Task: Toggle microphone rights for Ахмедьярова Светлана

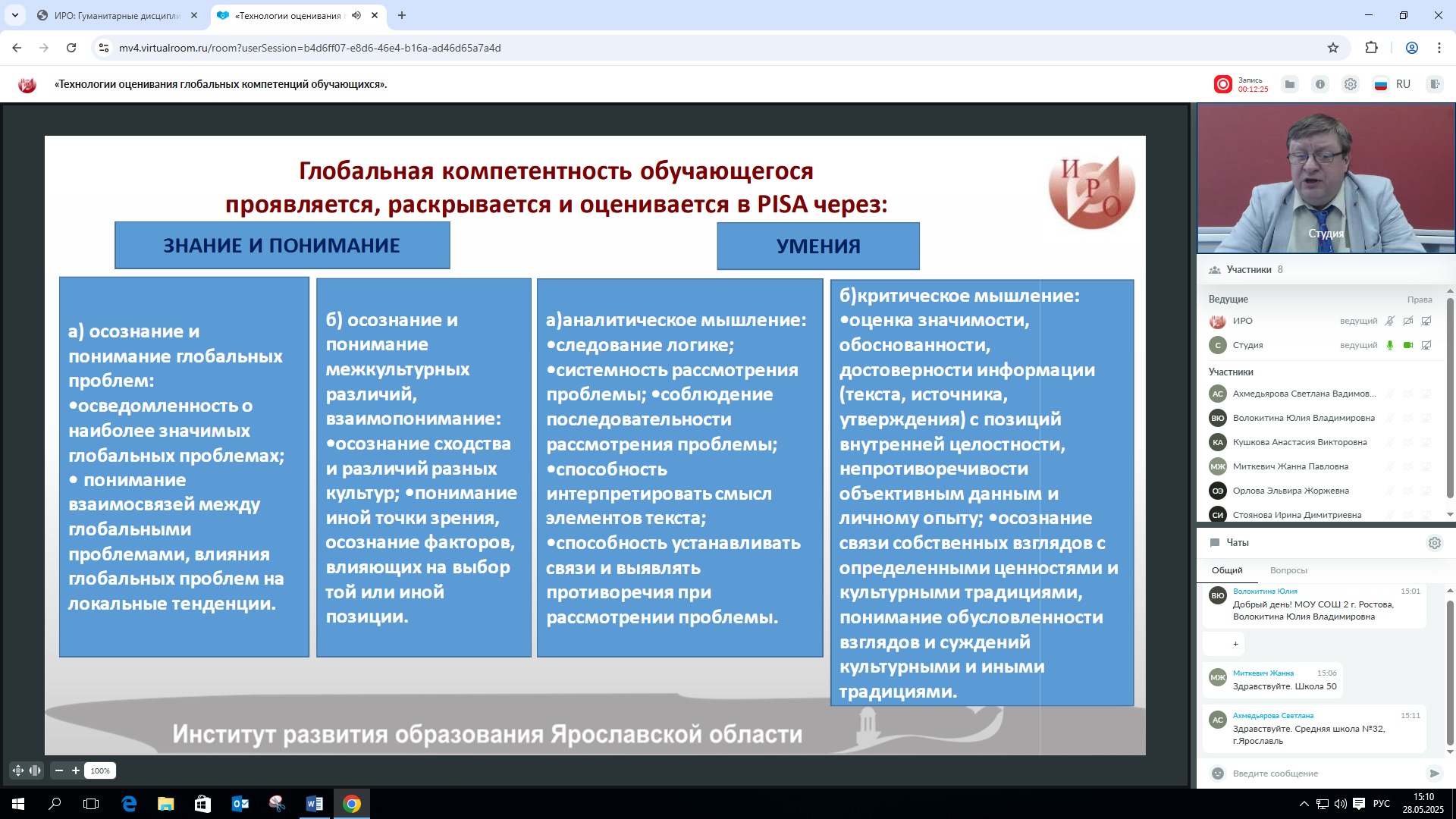Action: [x=1390, y=394]
